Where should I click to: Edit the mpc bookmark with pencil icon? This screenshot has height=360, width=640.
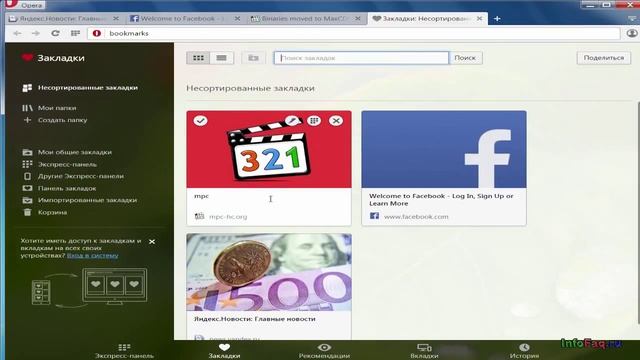[292, 121]
